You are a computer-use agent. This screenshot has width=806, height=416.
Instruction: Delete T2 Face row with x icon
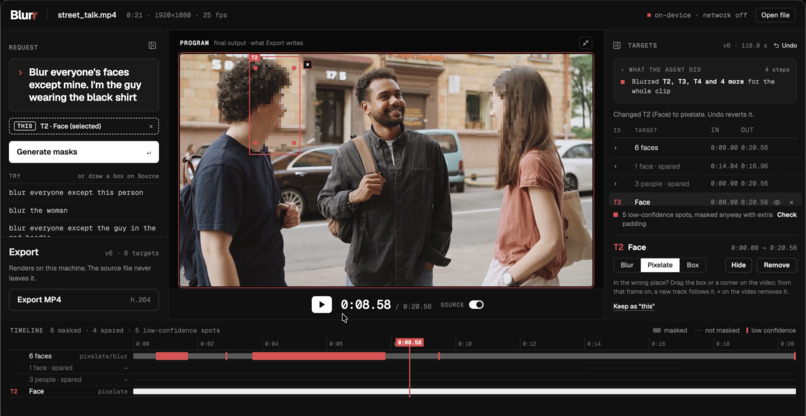coord(791,203)
